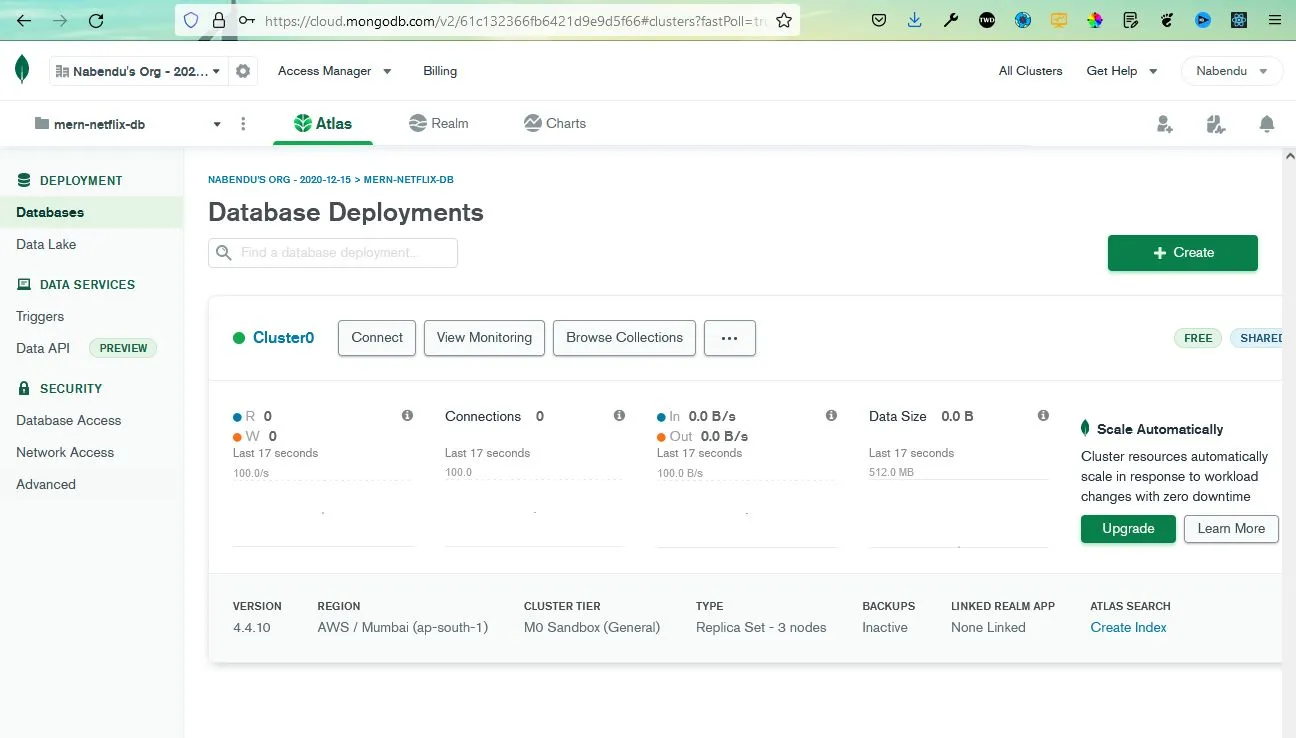This screenshot has height=738, width=1296.
Task: Click the key icon in the address bar
Action: 246,20
